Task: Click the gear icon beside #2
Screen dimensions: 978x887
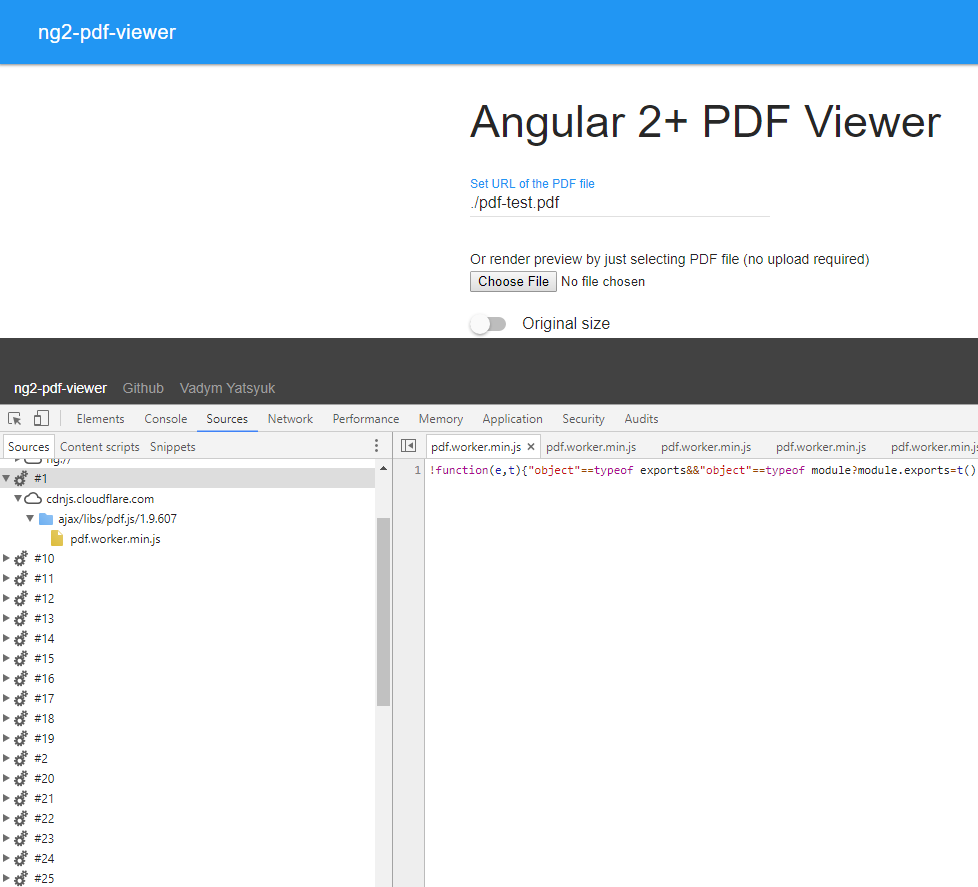Action: click(21, 758)
